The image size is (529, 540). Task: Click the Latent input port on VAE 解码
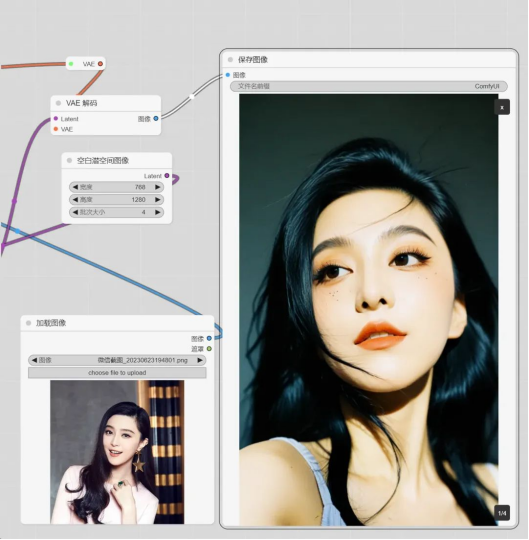pyautogui.click(x=56, y=118)
